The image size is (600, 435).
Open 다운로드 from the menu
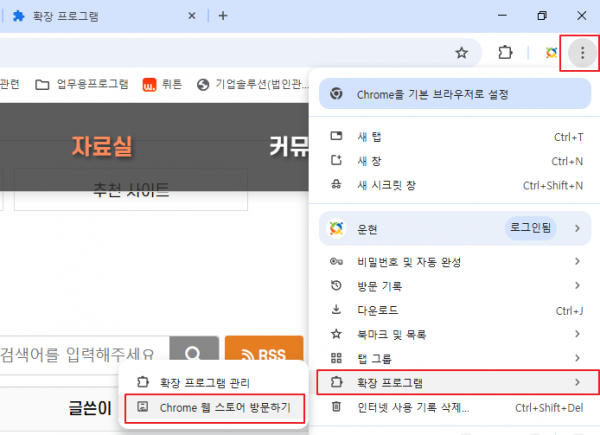click(x=455, y=310)
